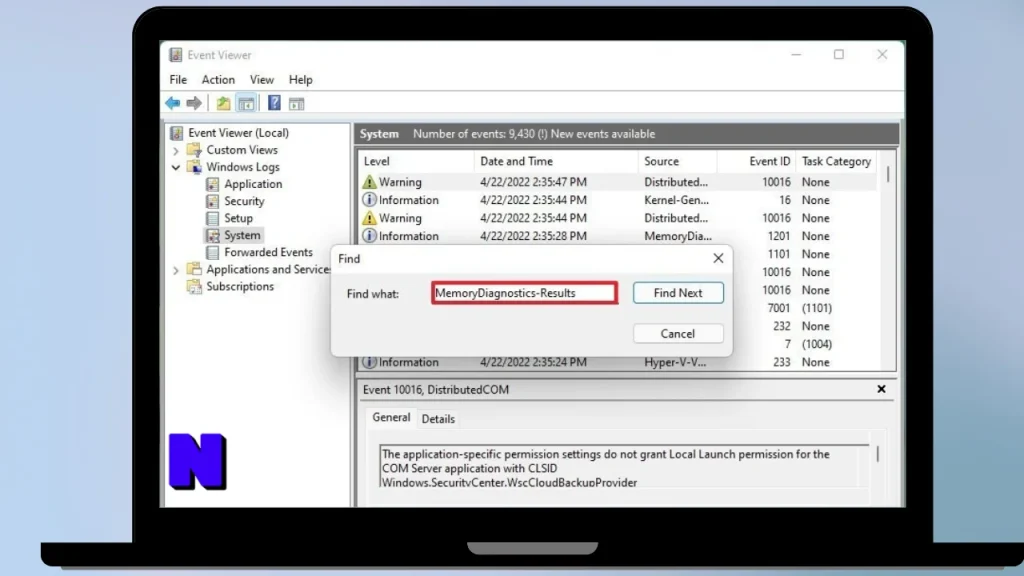This screenshot has width=1024, height=576.
Task: Open the Help toolbar icon
Action: click(274, 103)
